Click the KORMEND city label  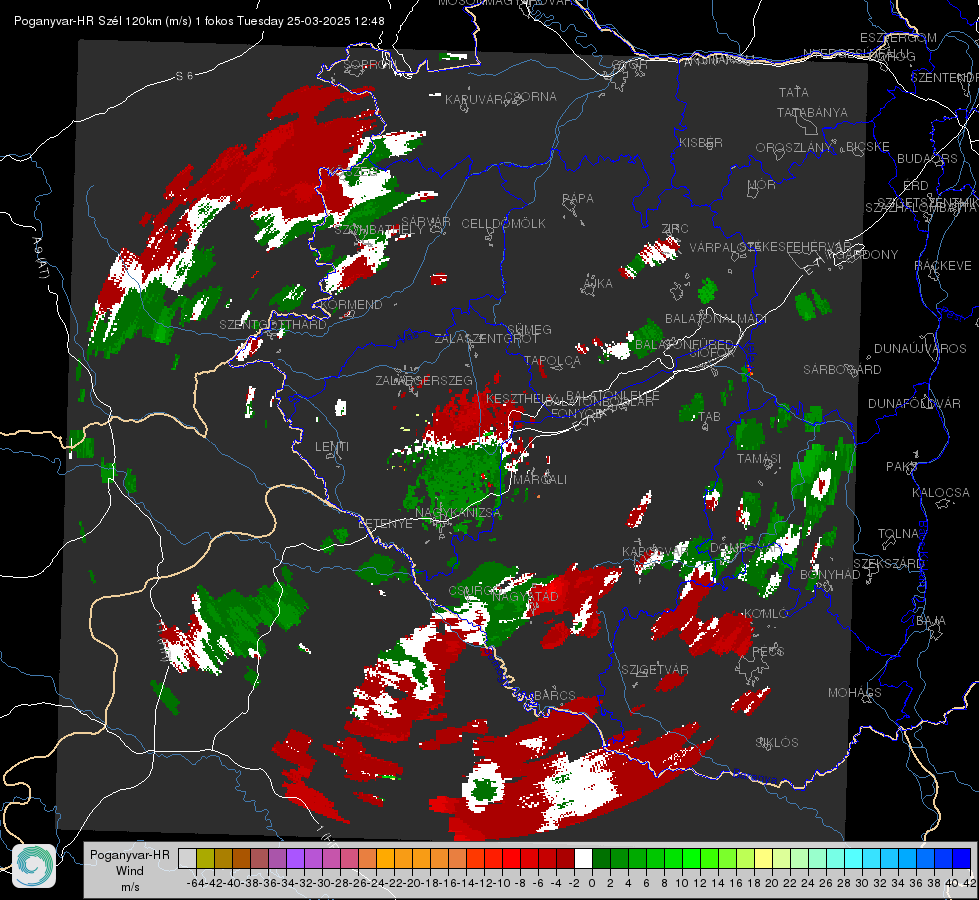[x=350, y=305]
